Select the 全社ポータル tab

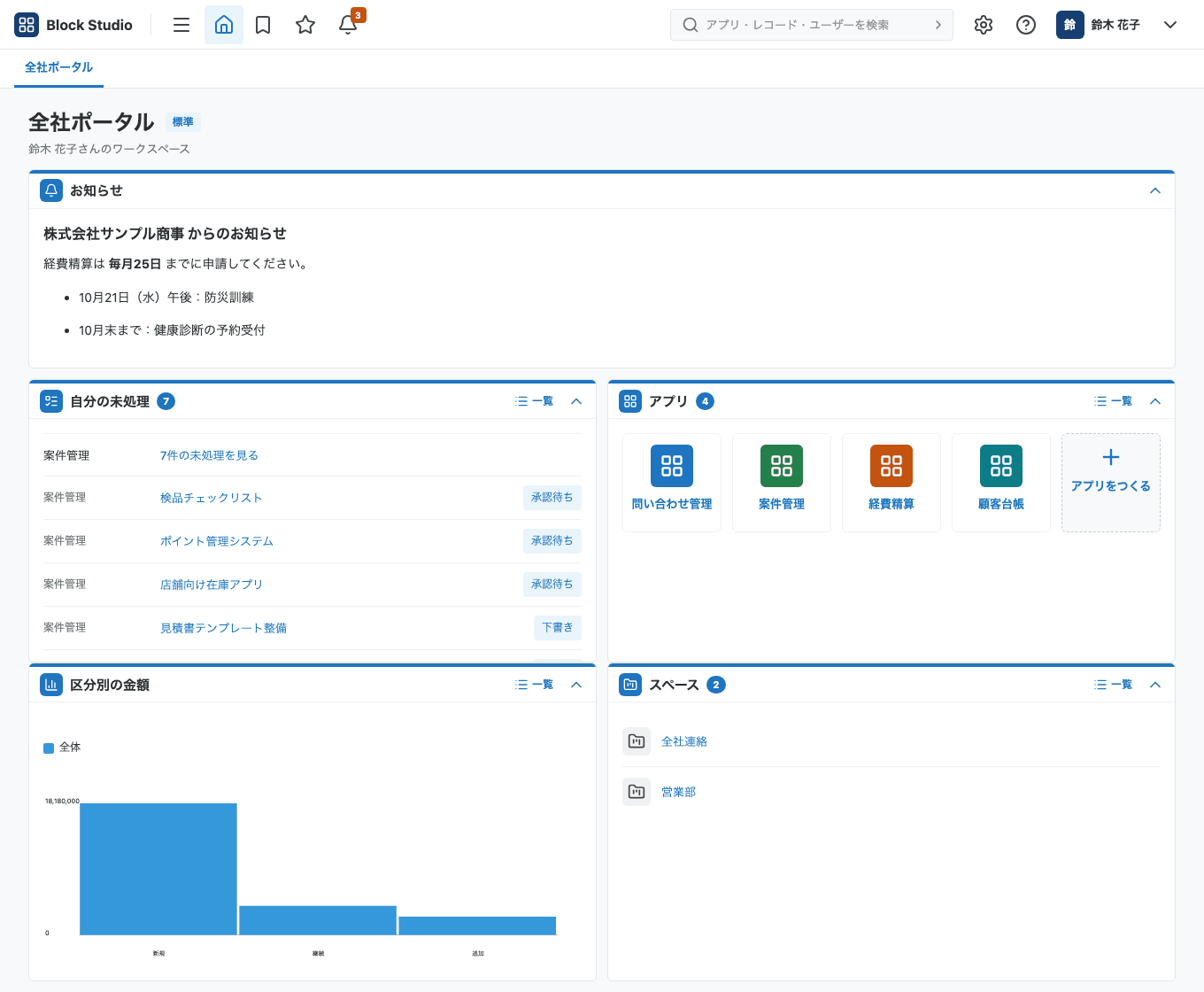58,67
